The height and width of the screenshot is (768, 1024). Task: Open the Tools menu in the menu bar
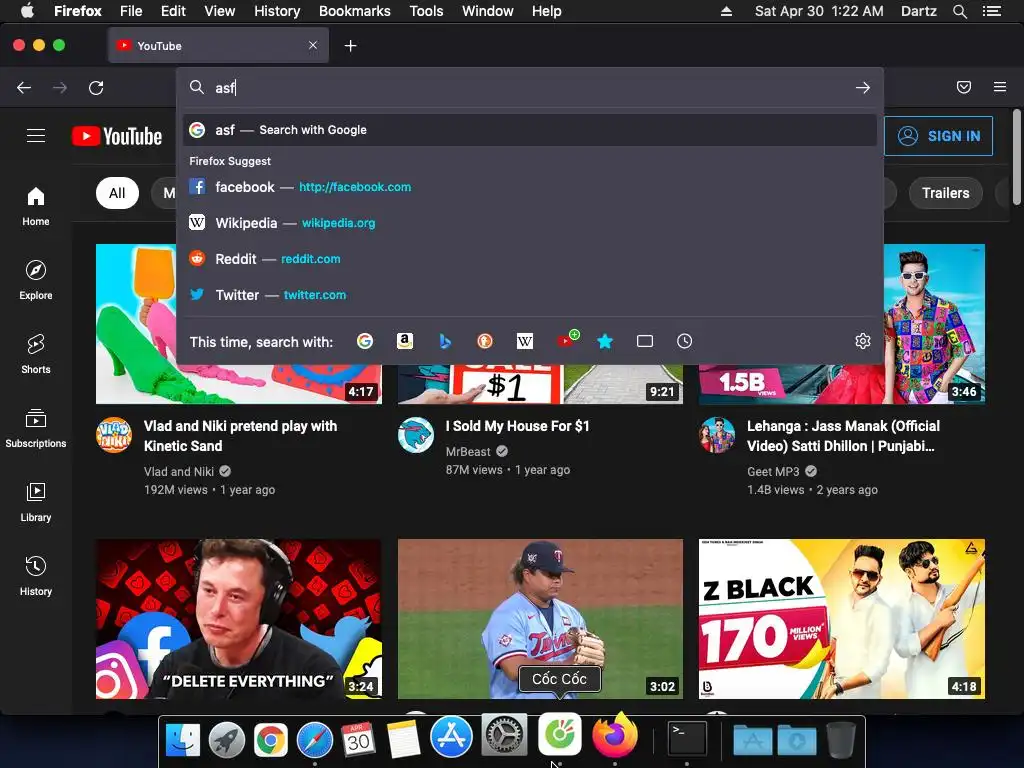click(x=426, y=11)
